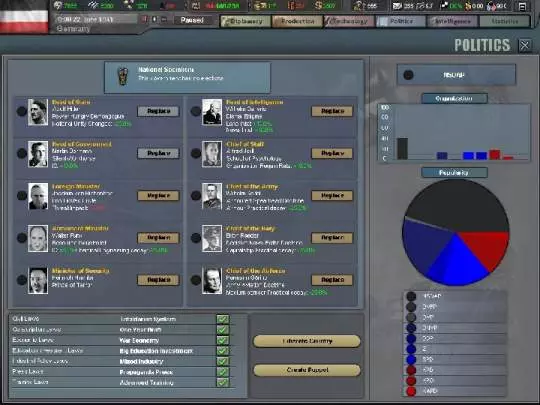Viewport: 540px width, 405px height.
Task: Replace the Minister of Security
Action: (158, 280)
